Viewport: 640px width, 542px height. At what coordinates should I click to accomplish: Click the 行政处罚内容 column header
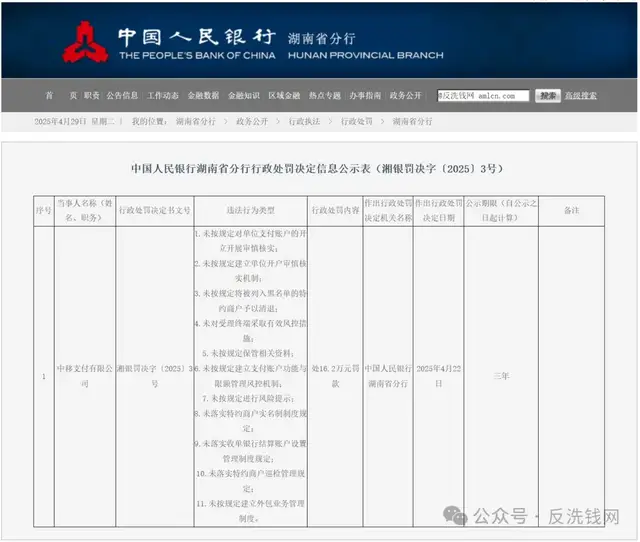336,210
